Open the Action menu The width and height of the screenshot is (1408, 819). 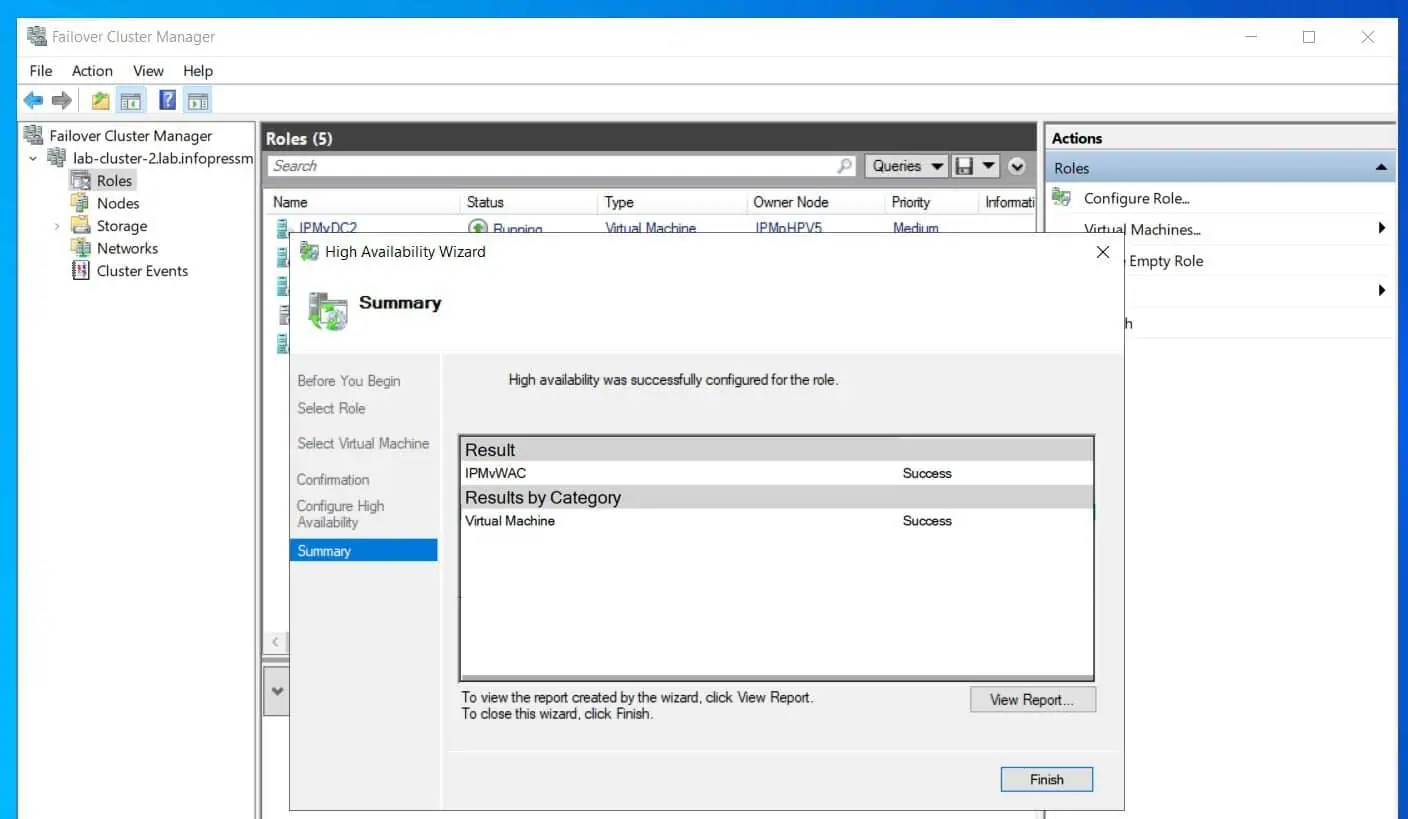coord(92,71)
